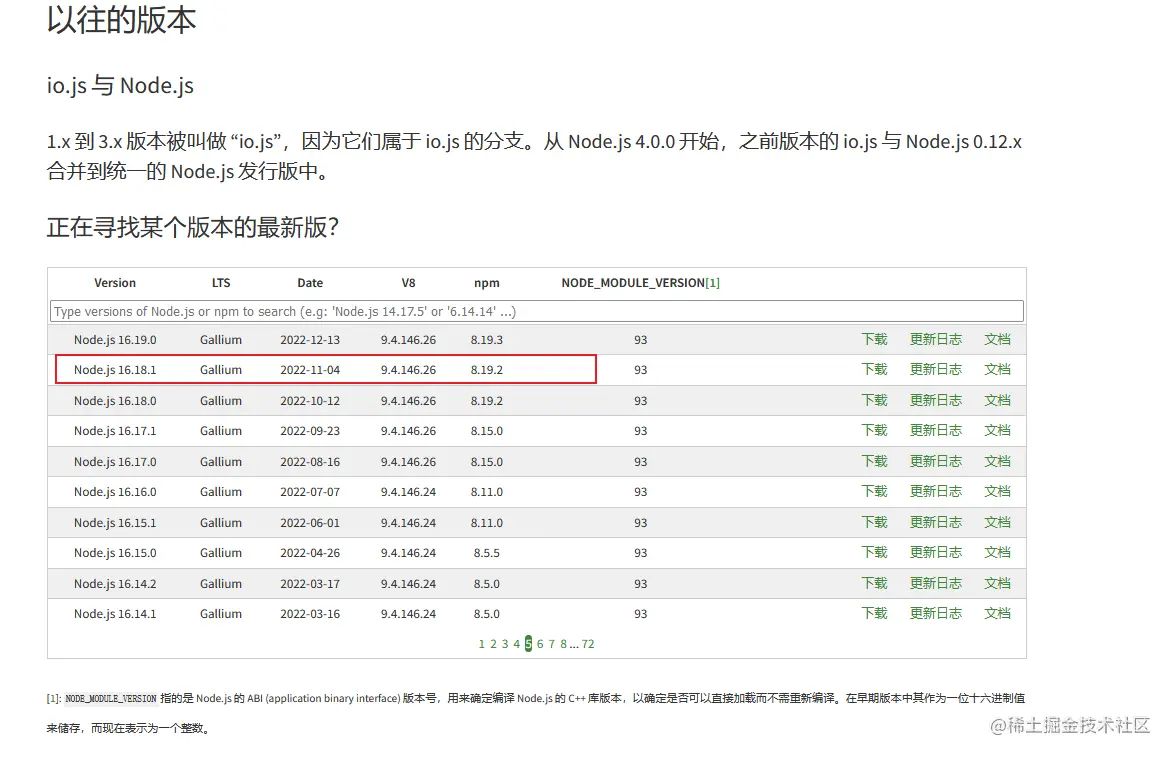Go to pagination page 4
This screenshot has width=1172, height=757.
pyautogui.click(x=516, y=644)
